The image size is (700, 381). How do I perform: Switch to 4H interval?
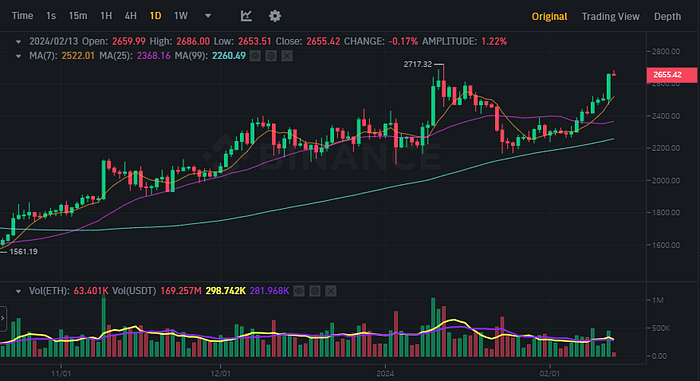tap(130, 16)
